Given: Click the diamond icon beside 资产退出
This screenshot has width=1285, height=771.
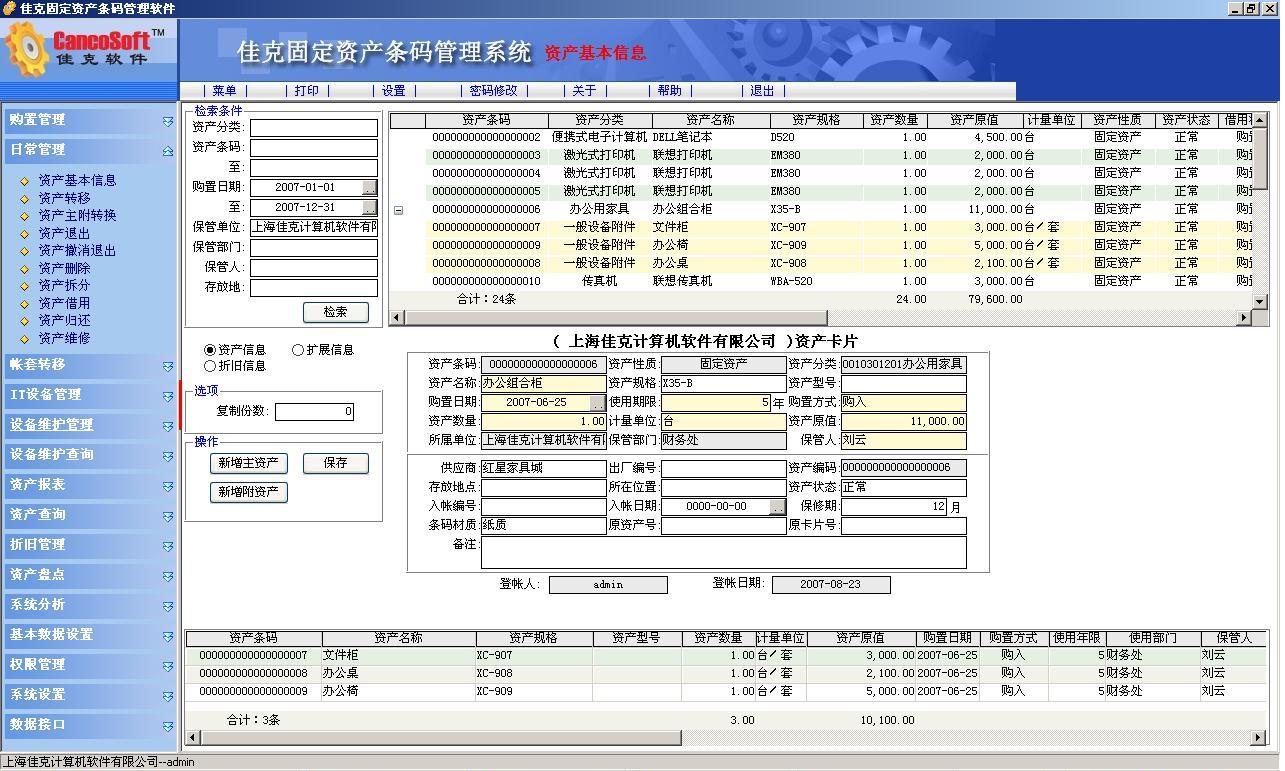Looking at the screenshot, I should (25, 234).
